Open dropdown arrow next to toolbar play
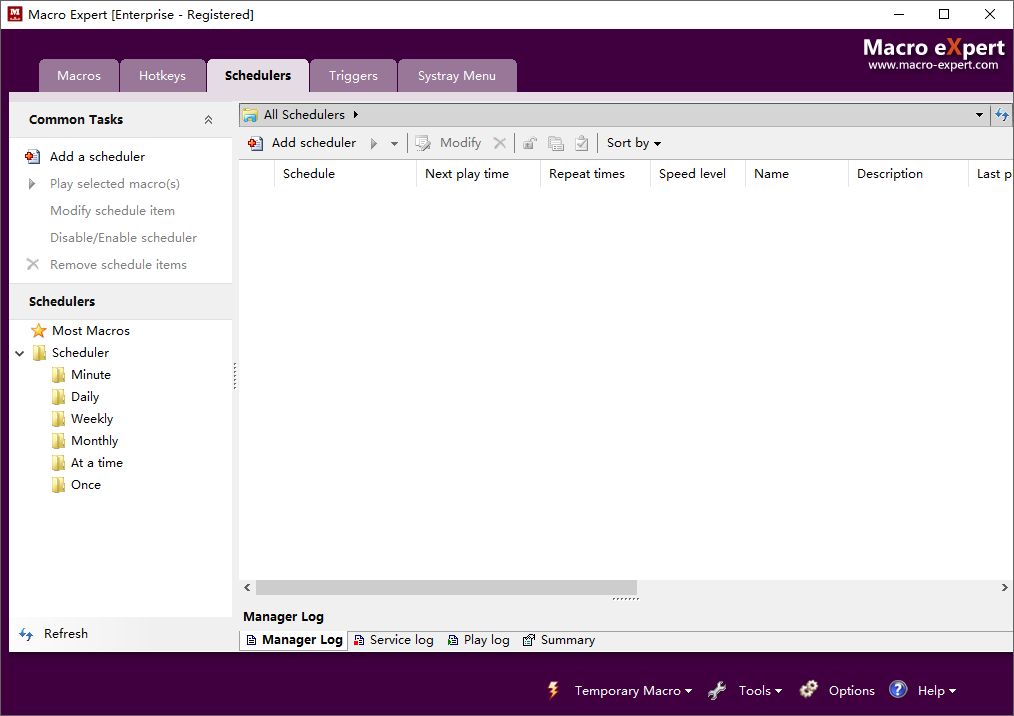Image resolution: width=1014 pixels, height=716 pixels. pos(394,144)
